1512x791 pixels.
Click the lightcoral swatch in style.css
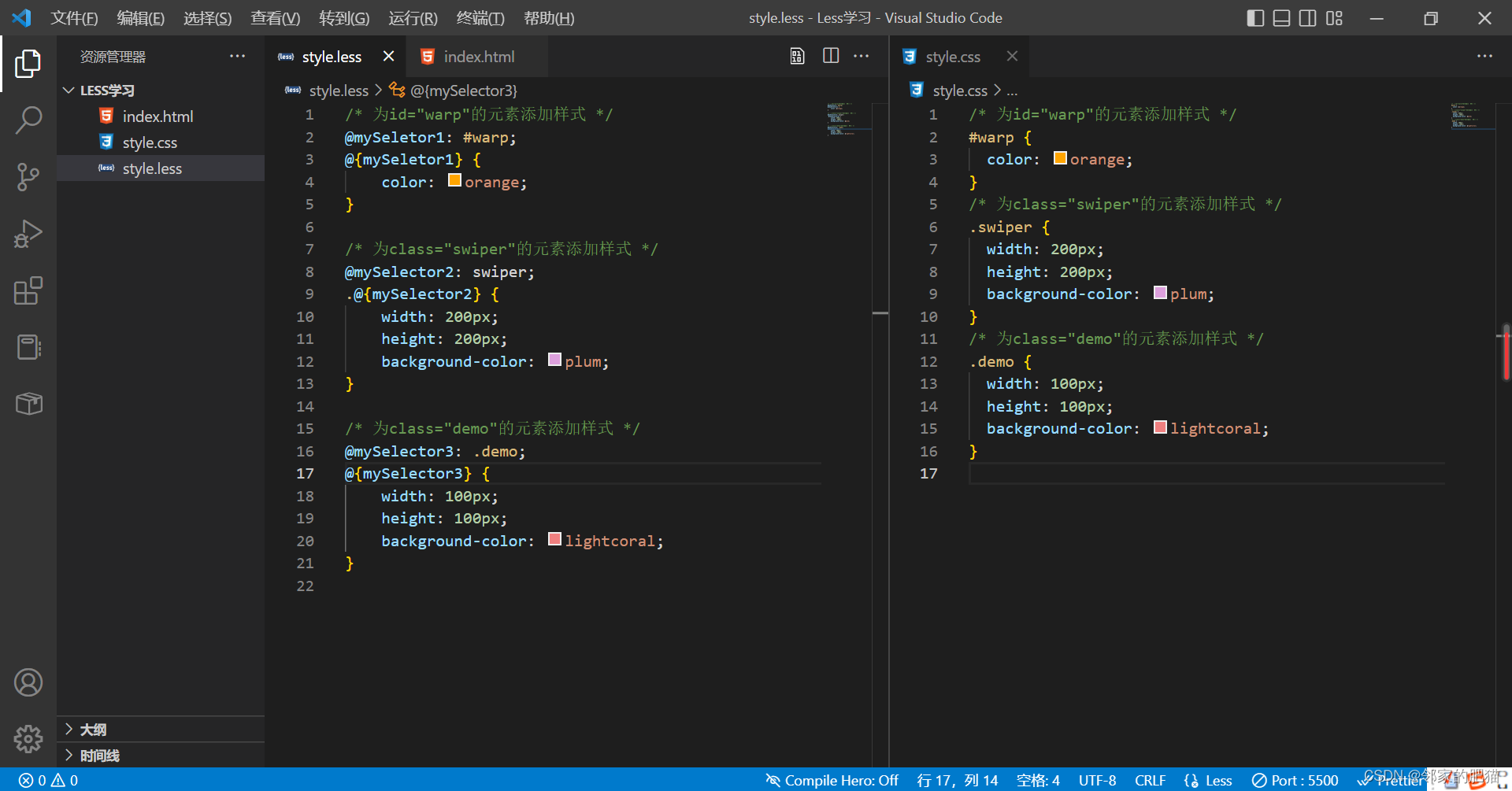point(1160,427)
